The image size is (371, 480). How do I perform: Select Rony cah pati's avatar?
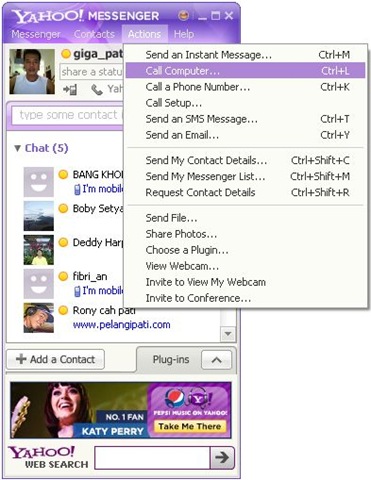click(38, 318)
